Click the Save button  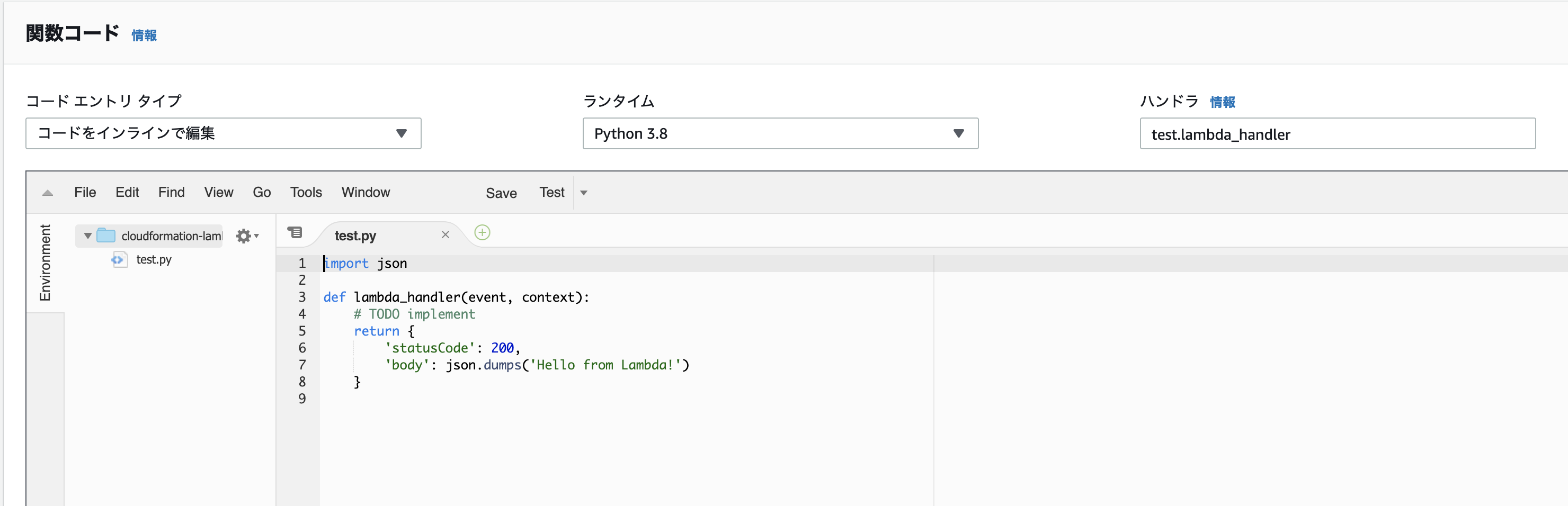[x=501, y=193]
